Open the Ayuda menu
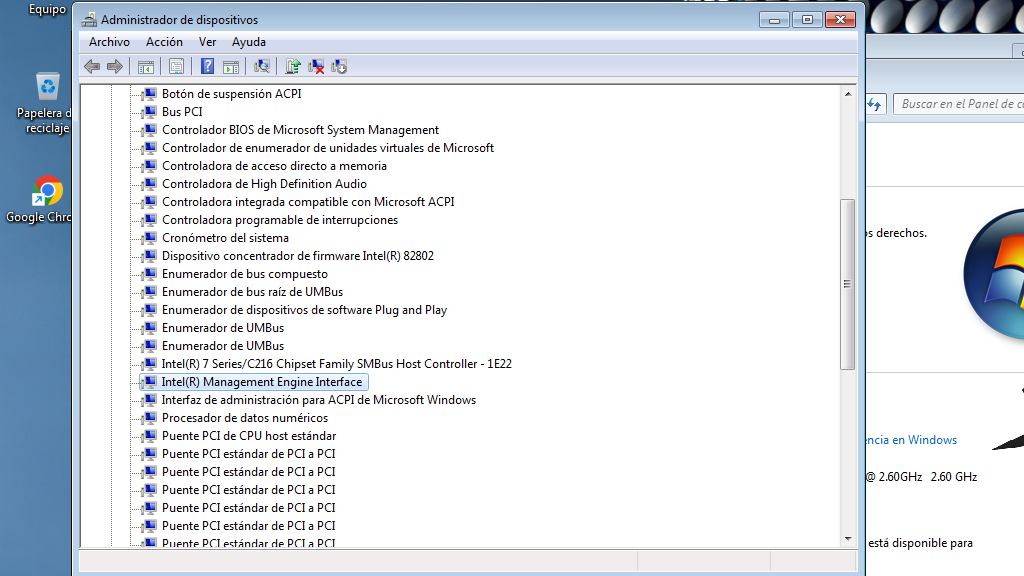1024x576 pixels. (249, 42)
